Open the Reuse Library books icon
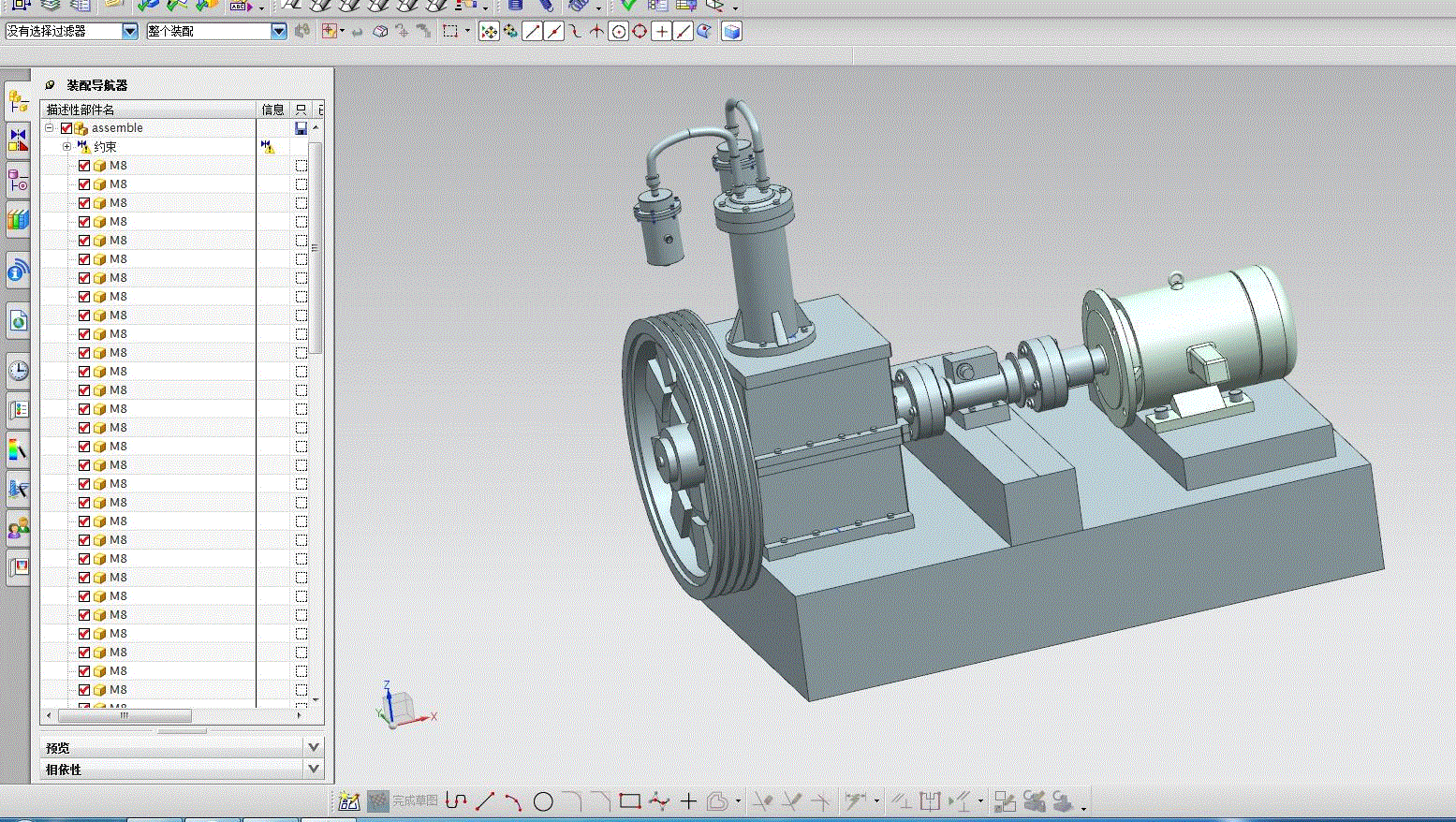 [x=18, y=220]
